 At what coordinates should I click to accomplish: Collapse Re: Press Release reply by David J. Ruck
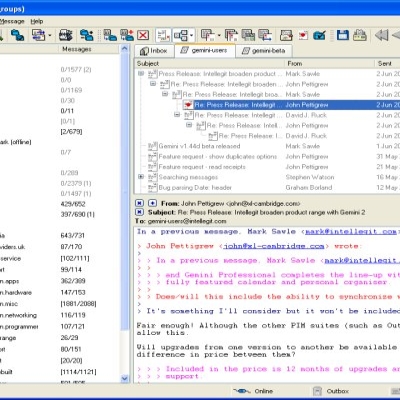pyautogui.click(x=177, y=115)
